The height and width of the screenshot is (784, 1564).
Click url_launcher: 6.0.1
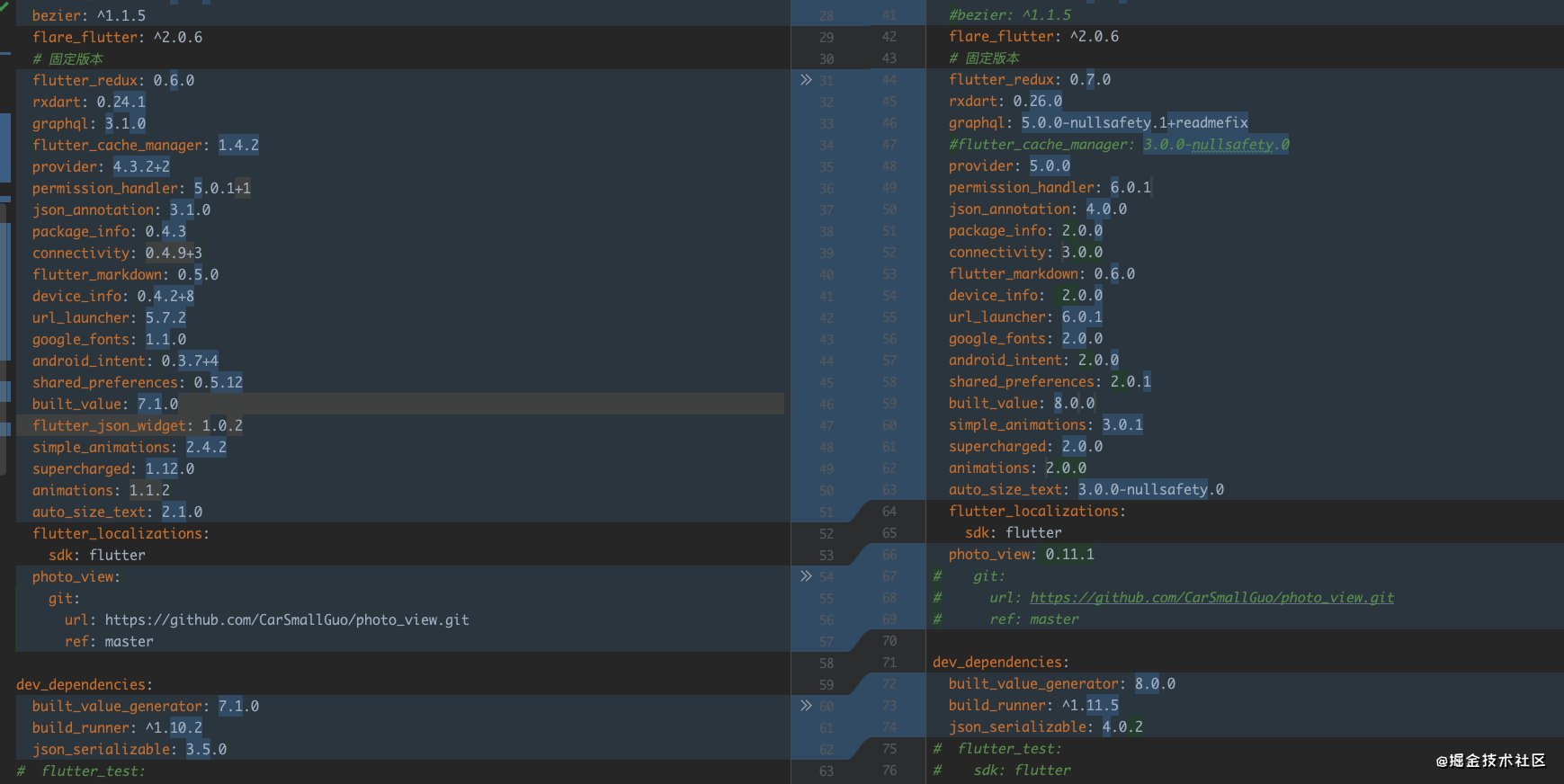pos(1025,316)
